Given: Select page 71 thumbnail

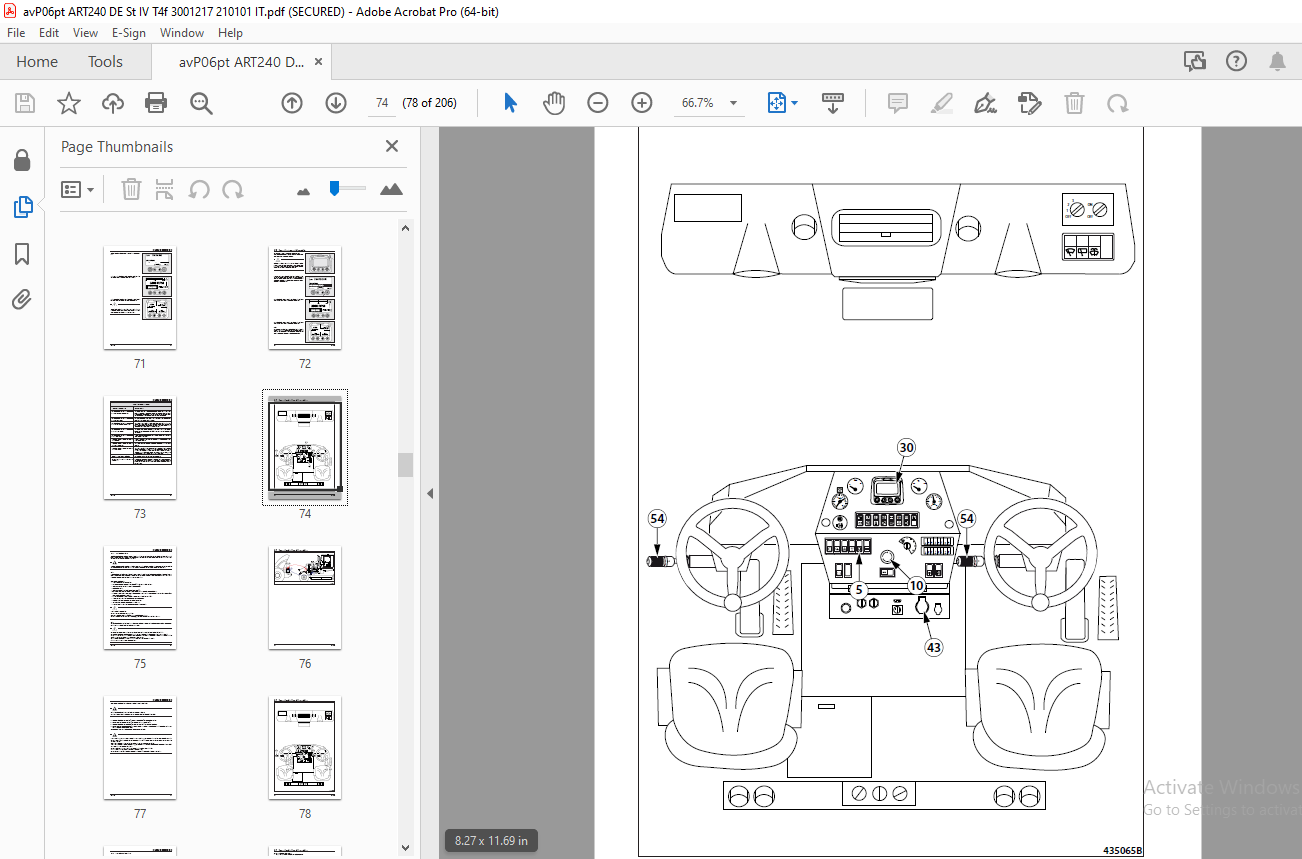Looking at the screenshot, I should pos(140,298).
